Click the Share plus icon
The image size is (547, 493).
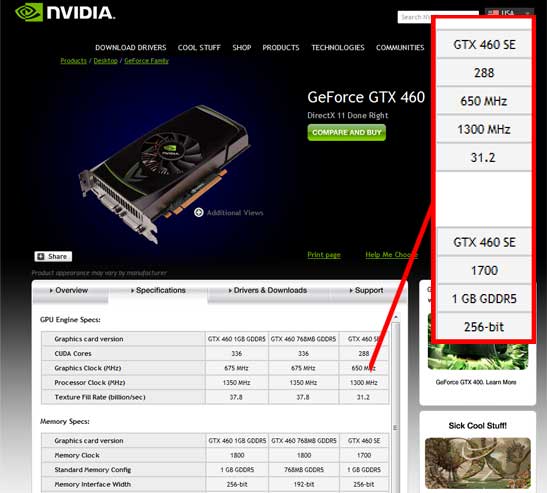41,256
